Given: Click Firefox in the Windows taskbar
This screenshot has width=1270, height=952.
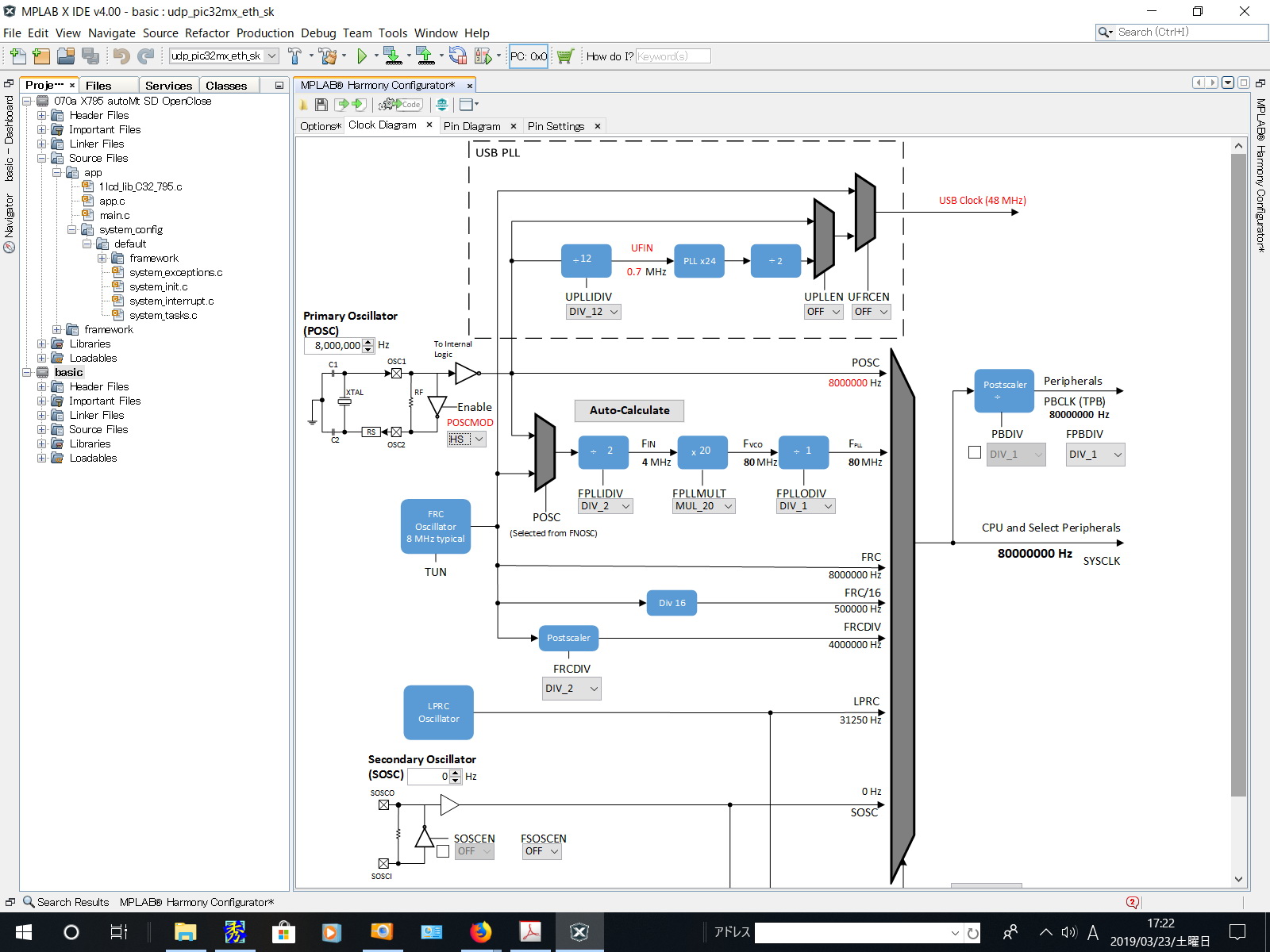Looking at the screenshot, I should 480,932.
